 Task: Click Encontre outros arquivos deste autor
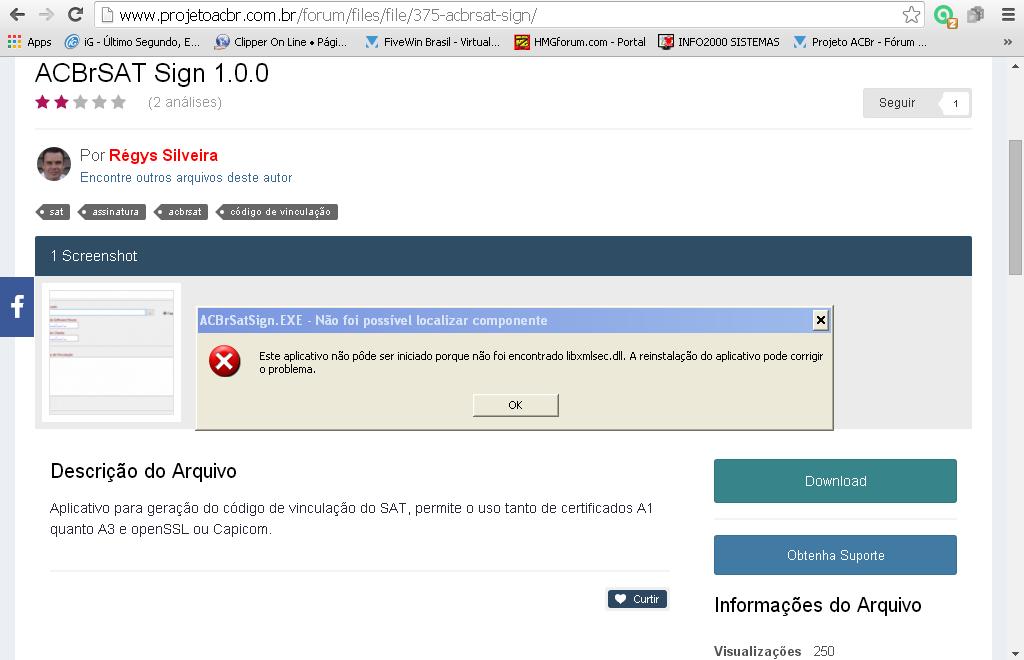coord(186,178)
